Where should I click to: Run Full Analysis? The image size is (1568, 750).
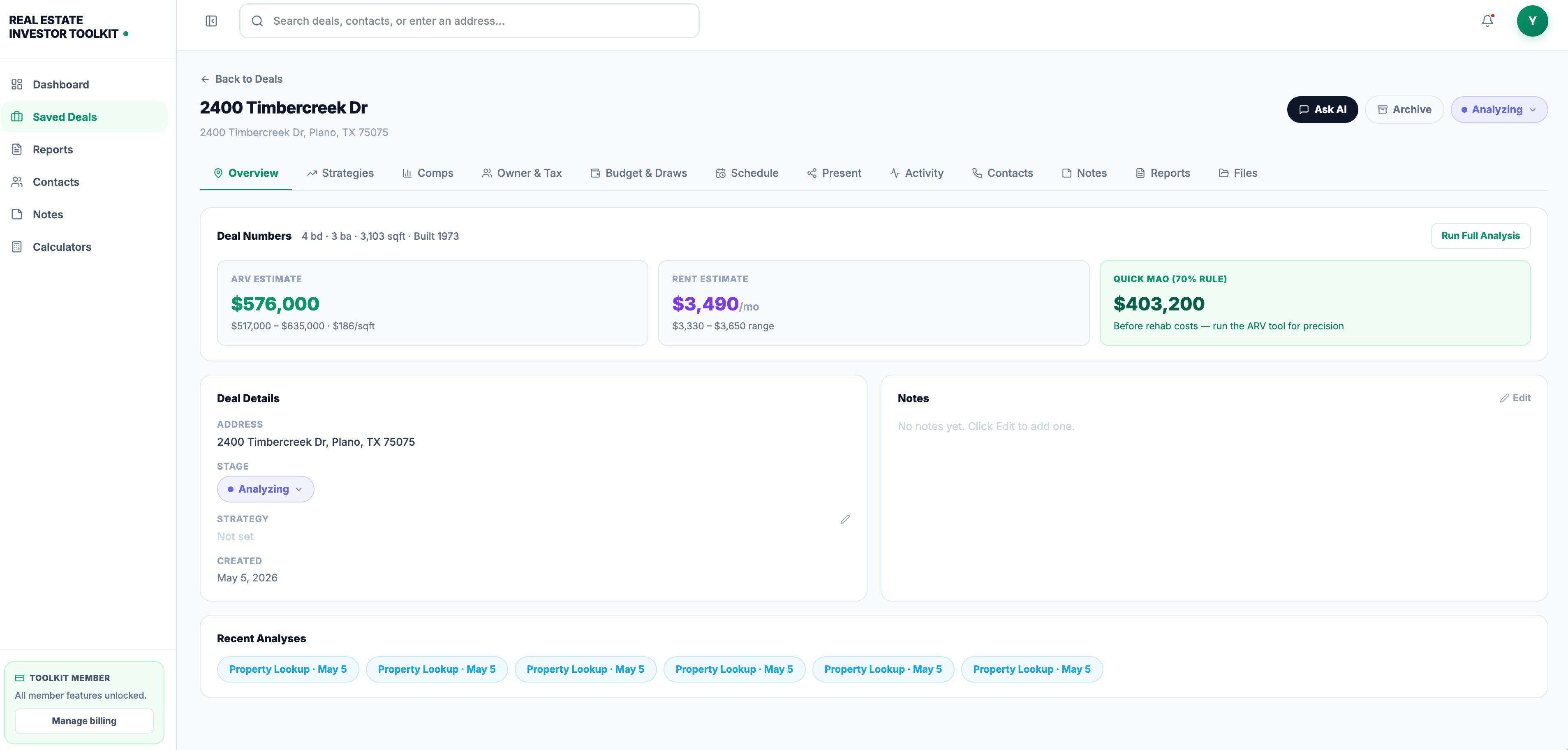click(1480, 236)
